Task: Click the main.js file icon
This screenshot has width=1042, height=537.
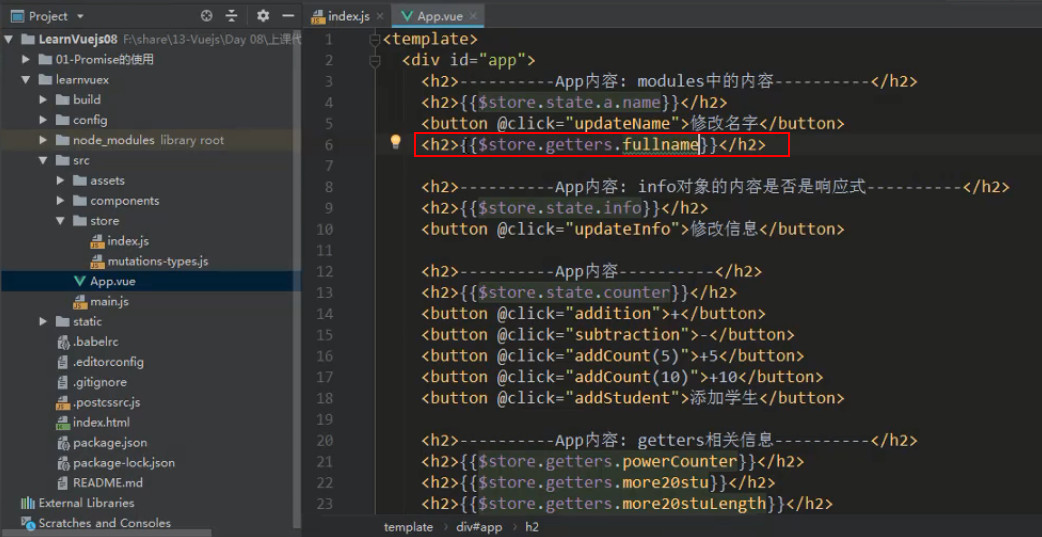Action: pos(80,302)
